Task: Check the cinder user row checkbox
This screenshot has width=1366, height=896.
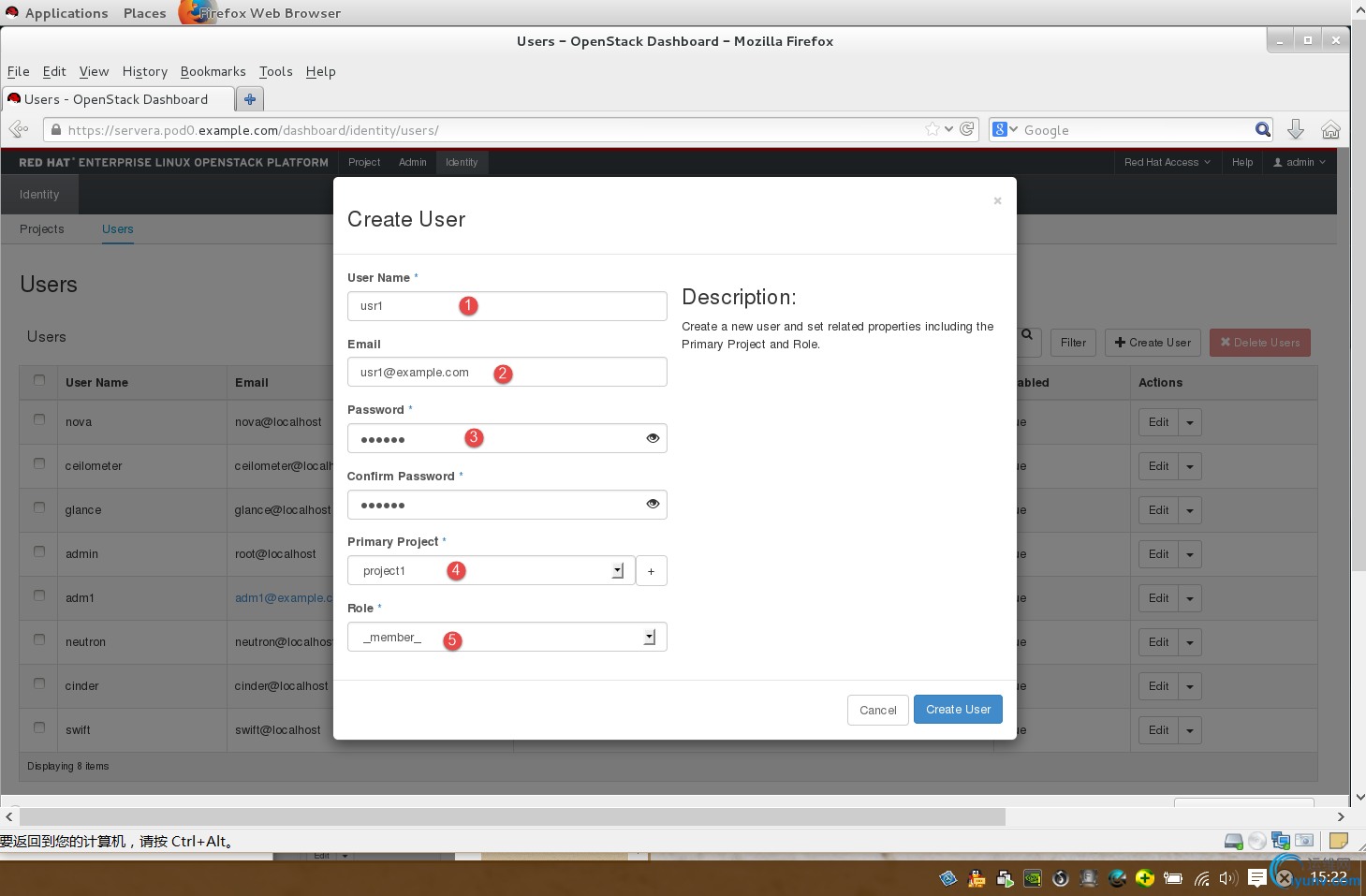Action: tap(39, 683)
